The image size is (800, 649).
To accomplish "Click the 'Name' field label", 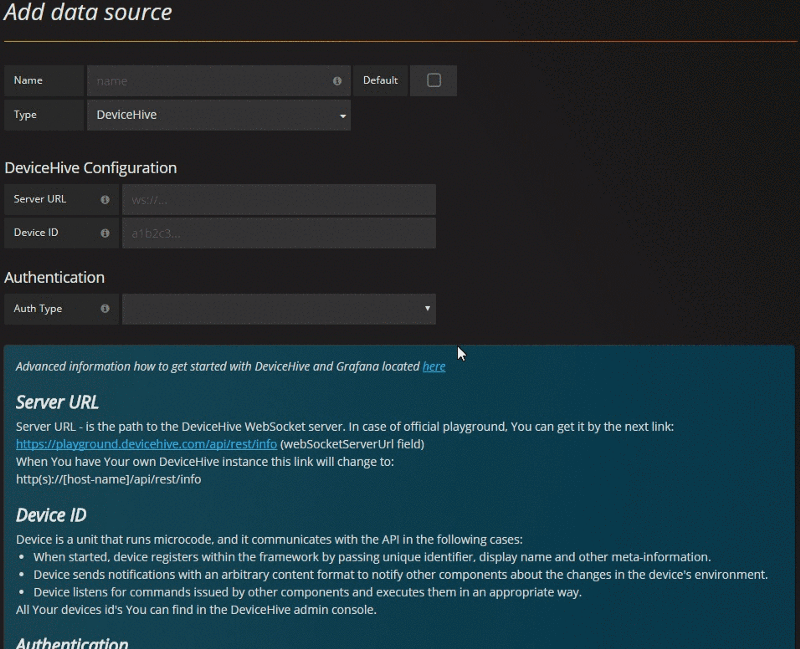I will [28, 80].
